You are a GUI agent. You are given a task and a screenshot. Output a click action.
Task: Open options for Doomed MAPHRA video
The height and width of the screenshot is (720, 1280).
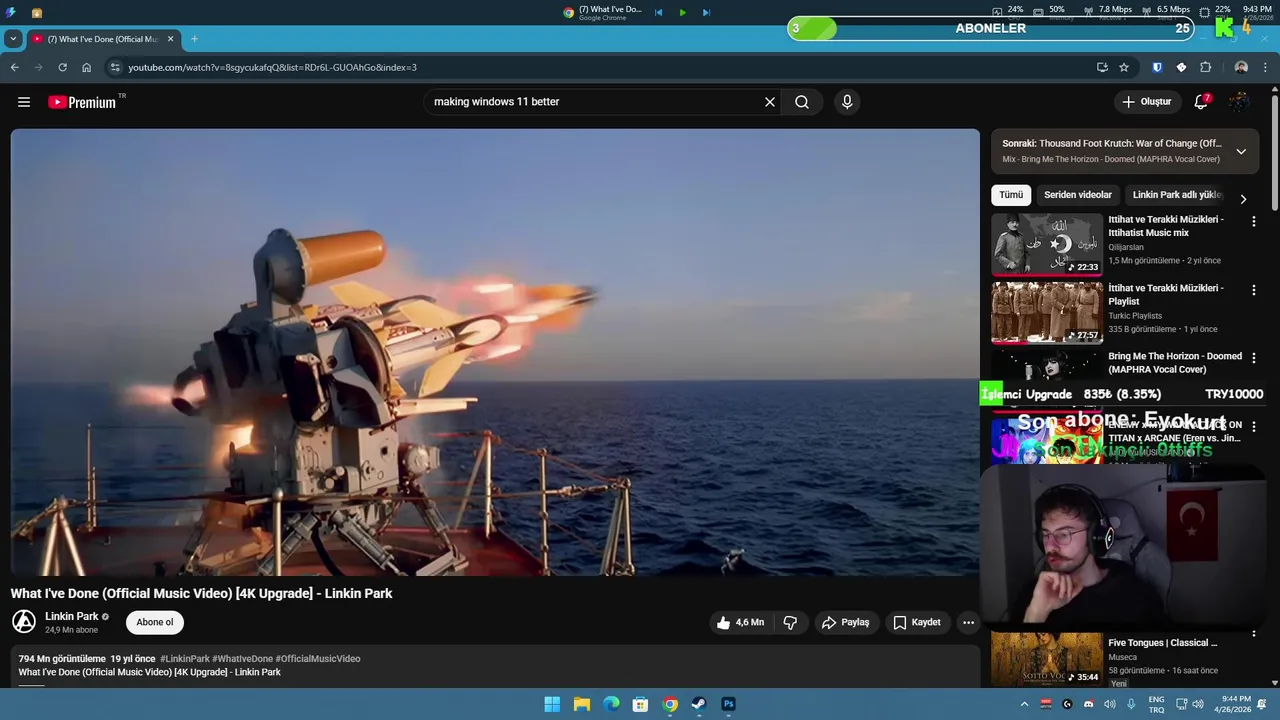tap(1254, 358)
